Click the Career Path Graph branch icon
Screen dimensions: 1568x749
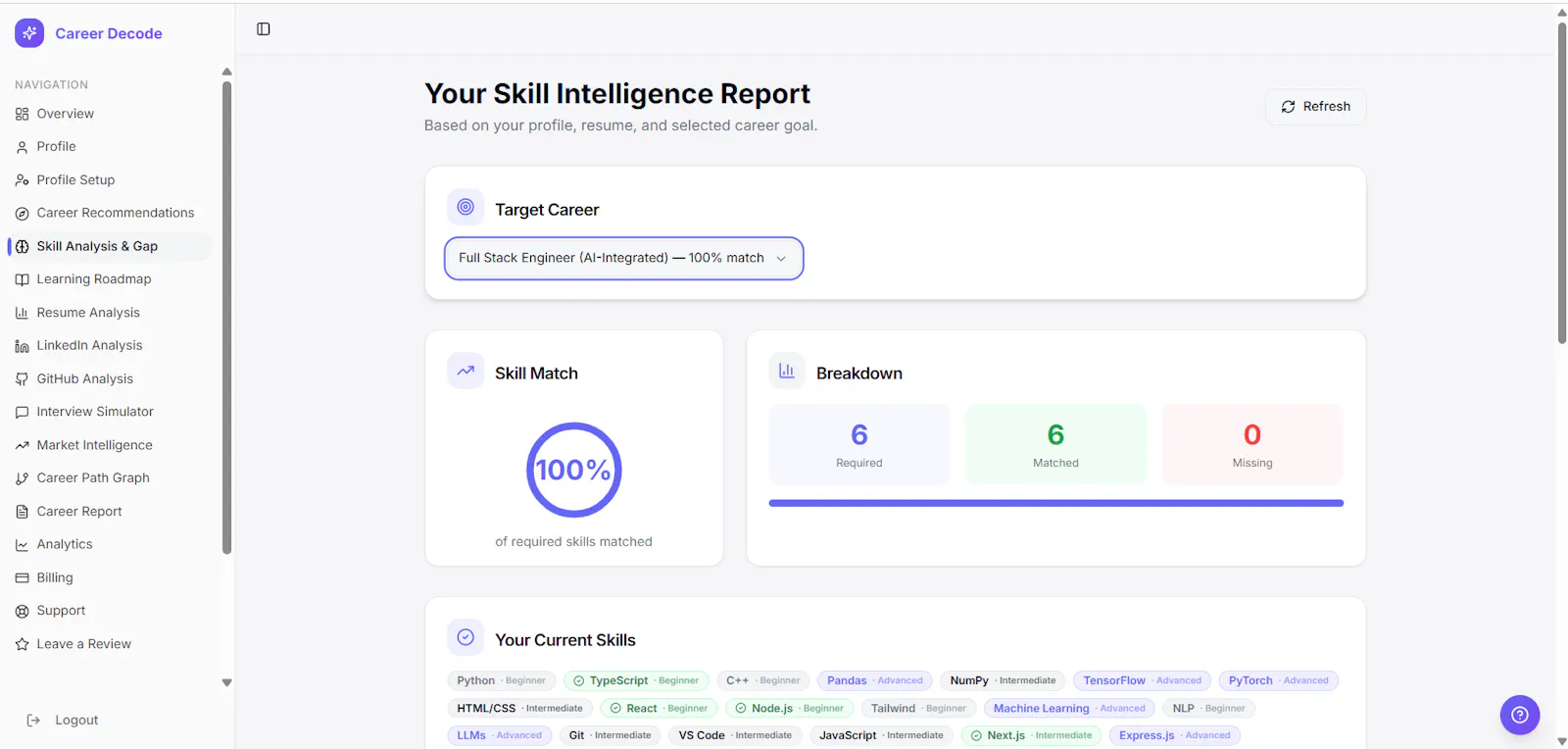22,478
